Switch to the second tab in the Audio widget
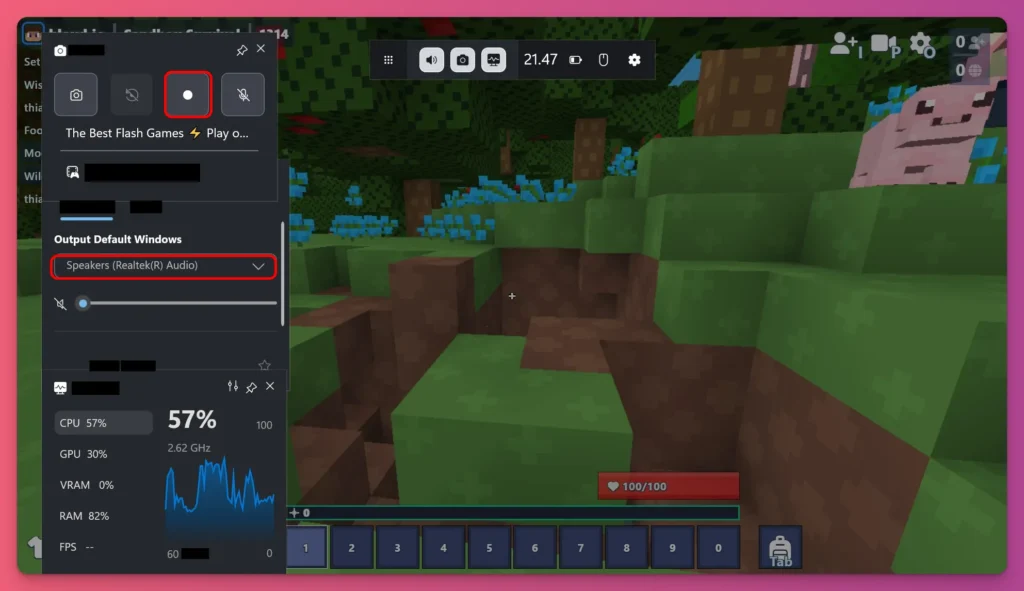1024x591 pixels. tap(144, 209)
